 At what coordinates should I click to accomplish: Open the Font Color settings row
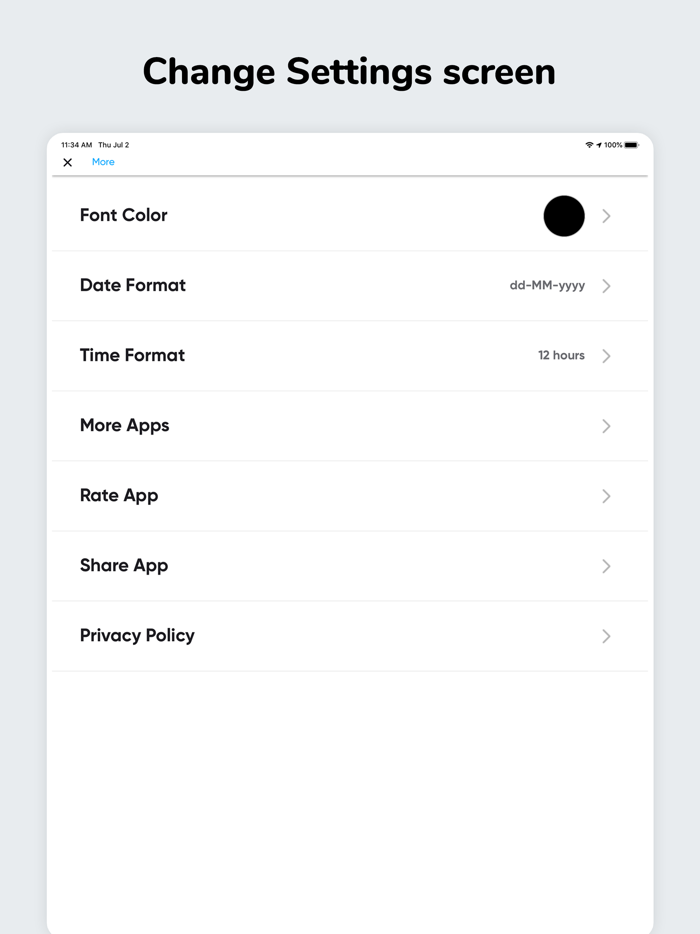click(124, 215)
